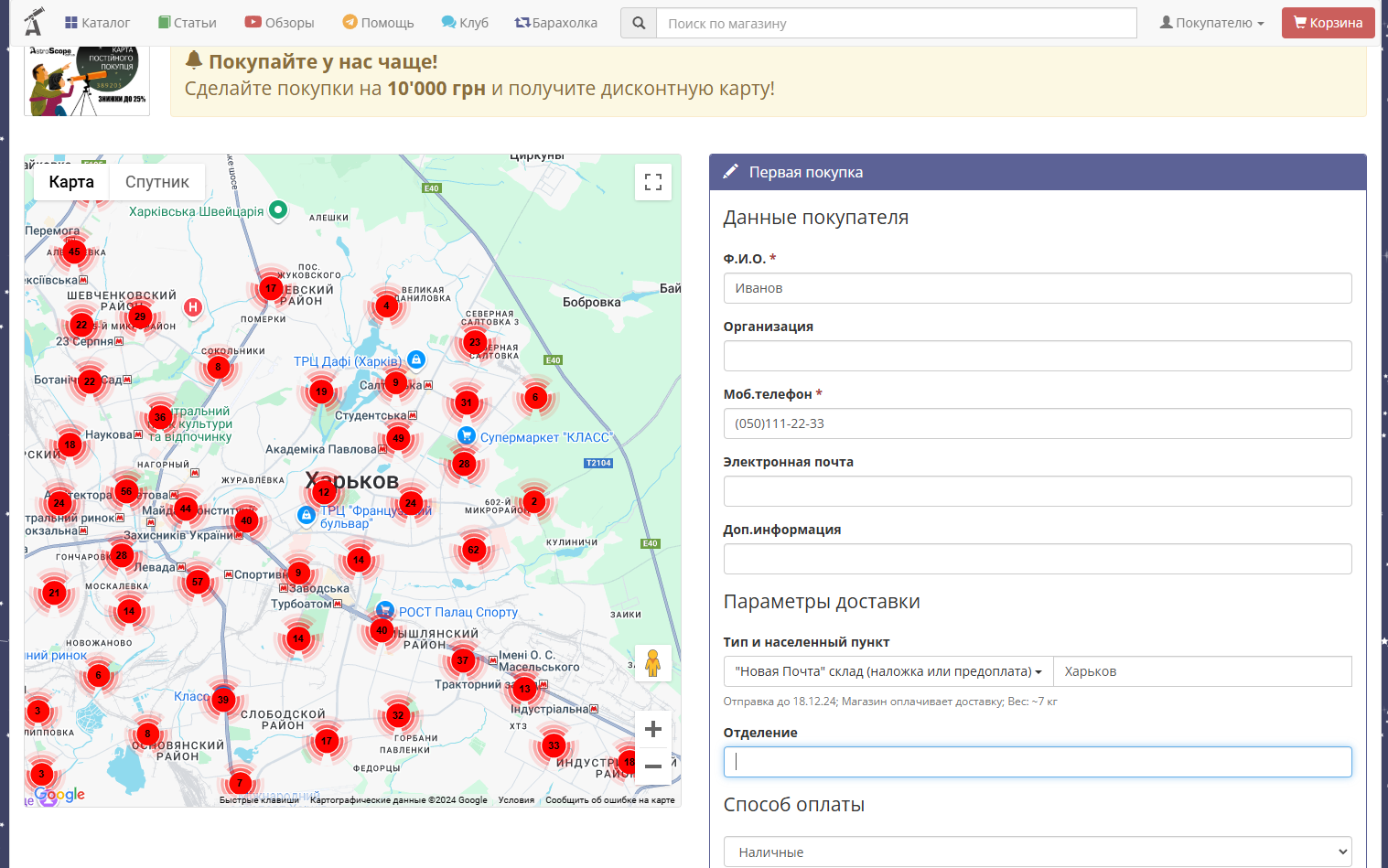This screenshot has height=868, width=1388.
Task: Click the Google logo on map
Action: tap(59, 795)
